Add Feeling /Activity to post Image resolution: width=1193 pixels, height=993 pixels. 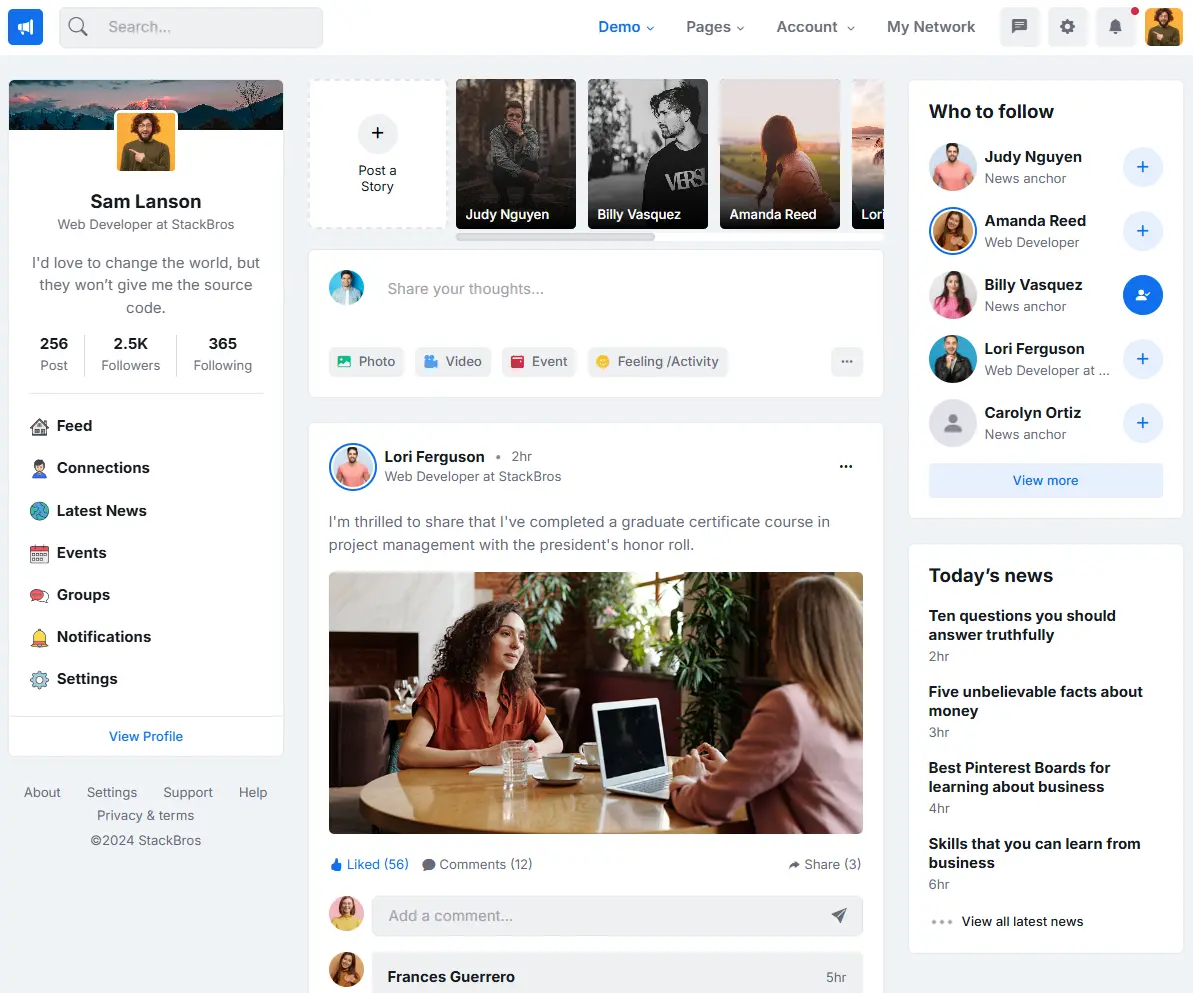click(x=657, y=361)
